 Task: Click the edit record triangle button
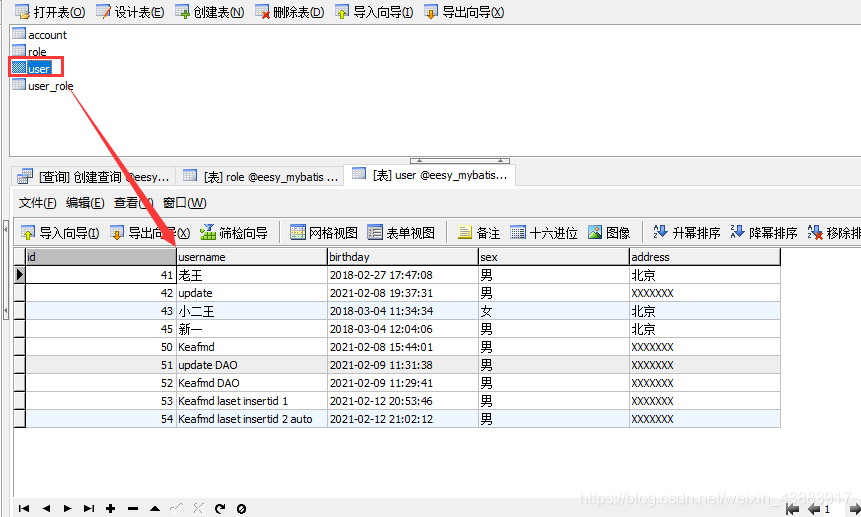(x=155, y=509)
